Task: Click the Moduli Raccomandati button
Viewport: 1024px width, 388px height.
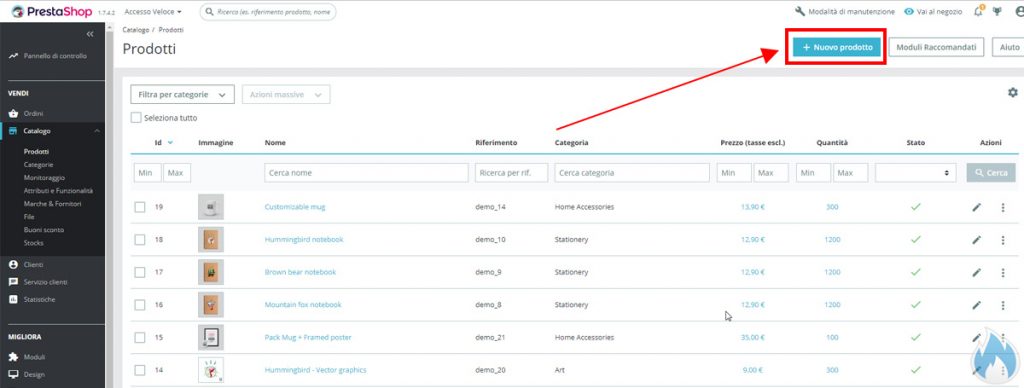Action: pos(936,47)
